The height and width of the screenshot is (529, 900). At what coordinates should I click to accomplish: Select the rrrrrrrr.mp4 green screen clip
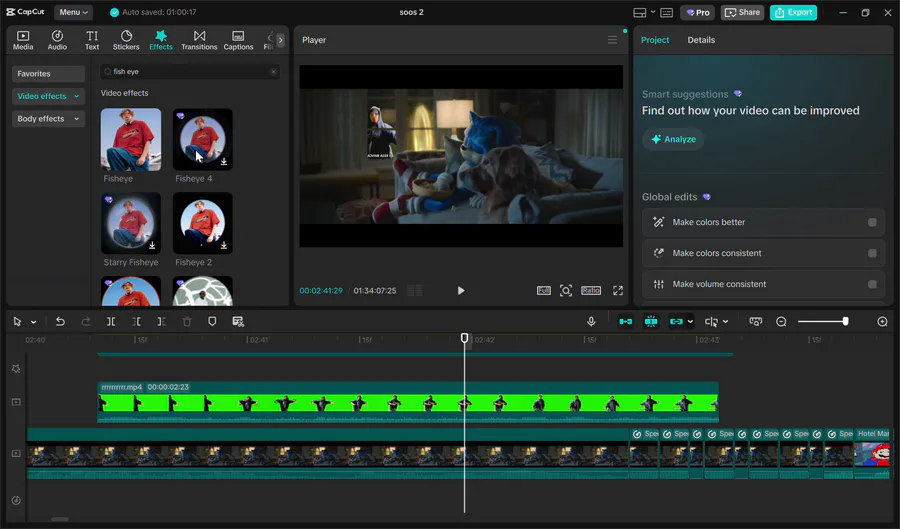point(408,402)
